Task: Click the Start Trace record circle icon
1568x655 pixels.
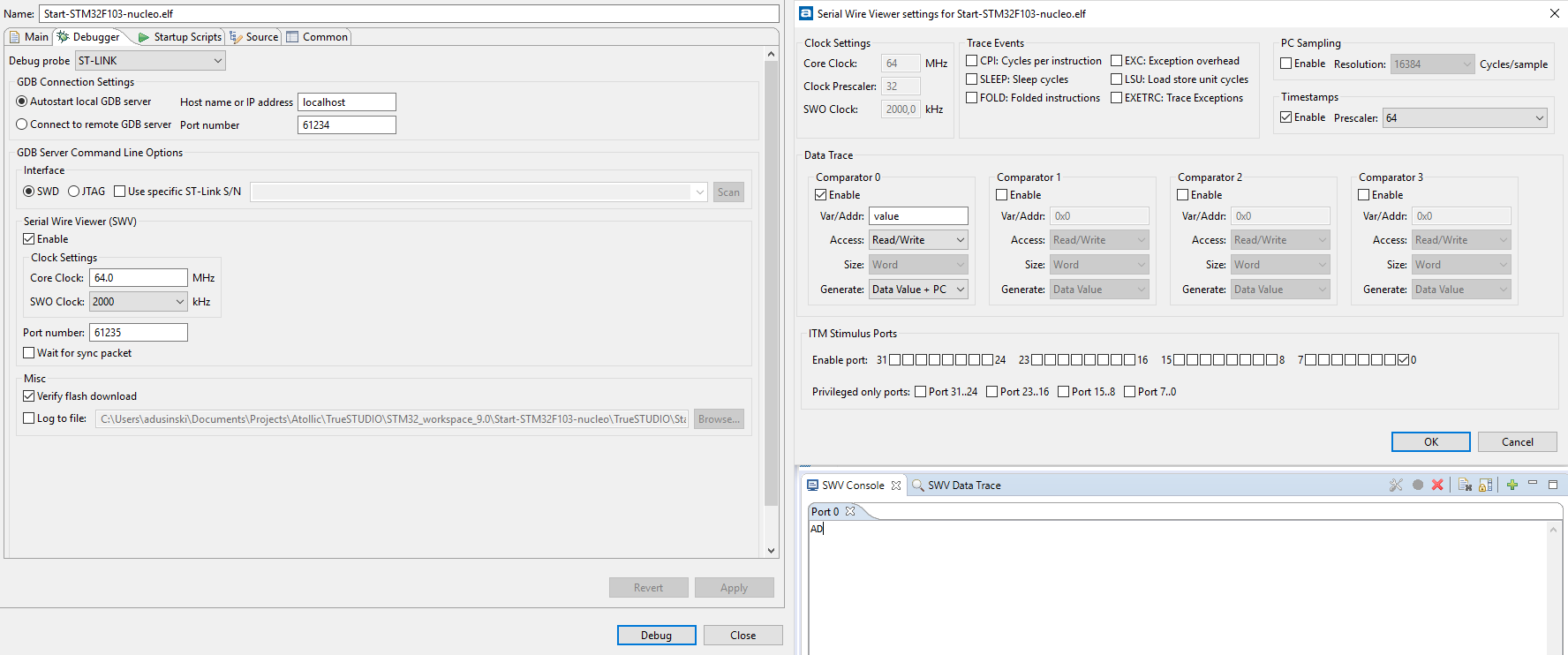Action: click(1417, 485)
